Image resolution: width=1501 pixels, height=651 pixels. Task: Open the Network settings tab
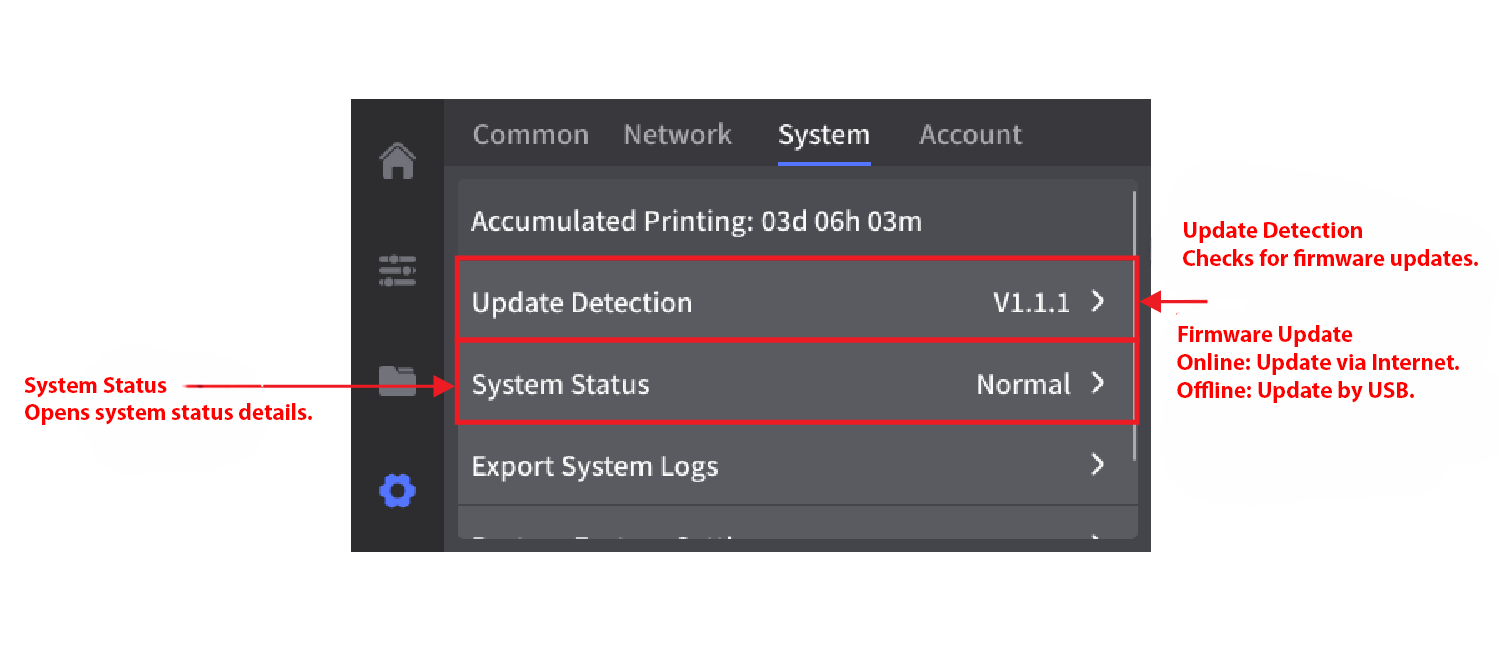coord(677,134)
